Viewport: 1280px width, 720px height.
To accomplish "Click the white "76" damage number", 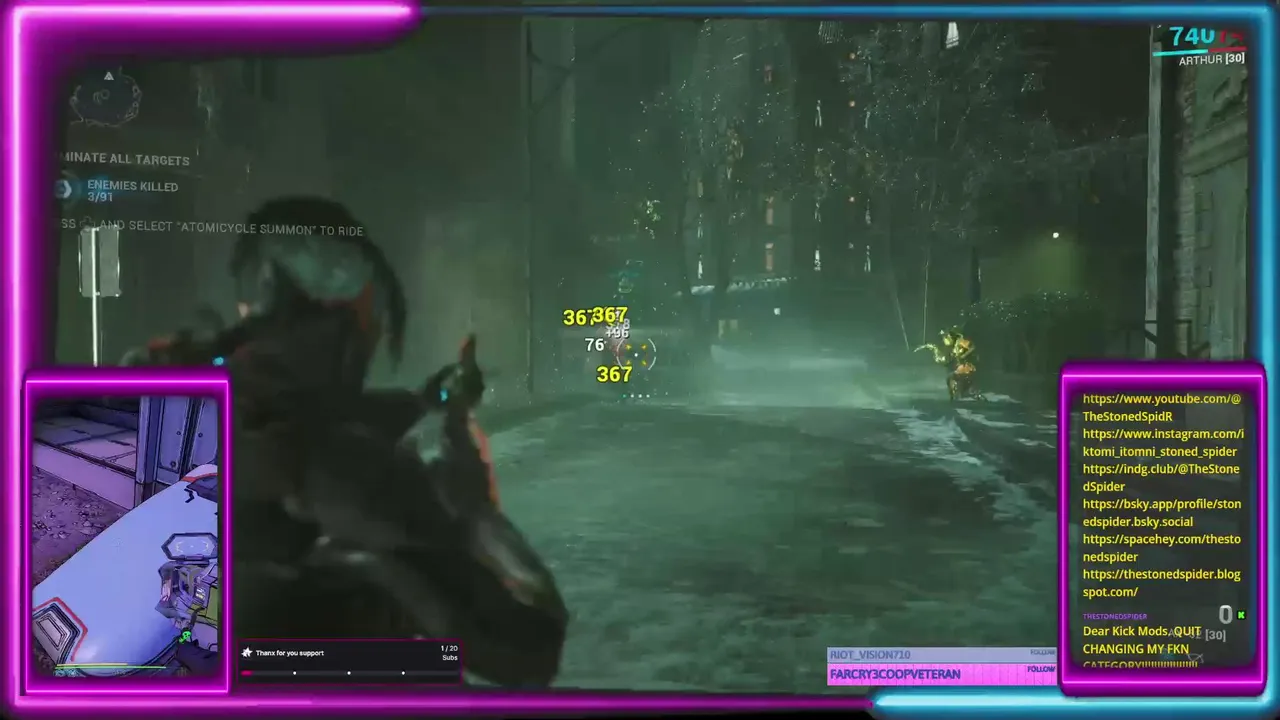I will point(594,345).
